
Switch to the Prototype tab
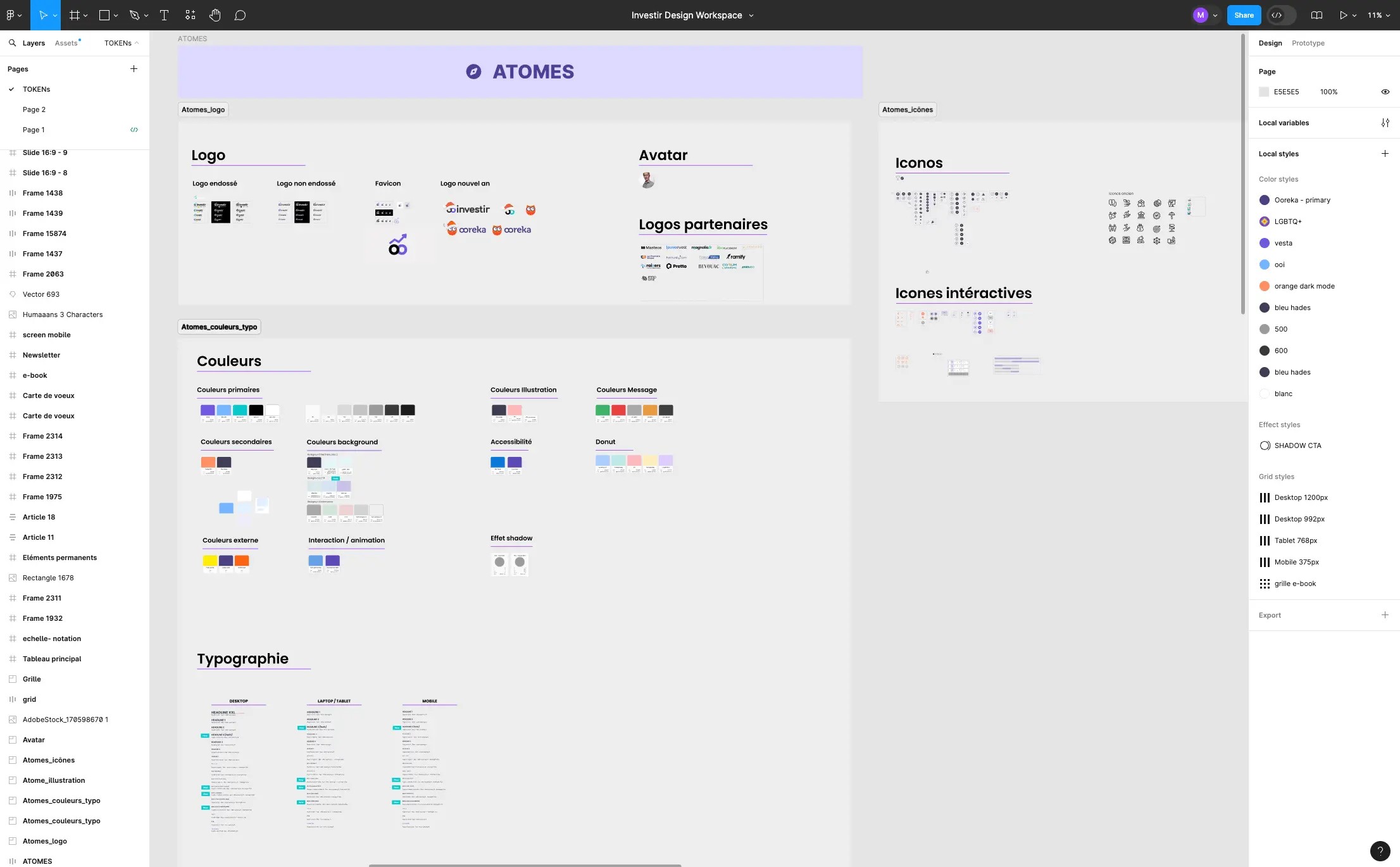click(x=1308, y=43)
